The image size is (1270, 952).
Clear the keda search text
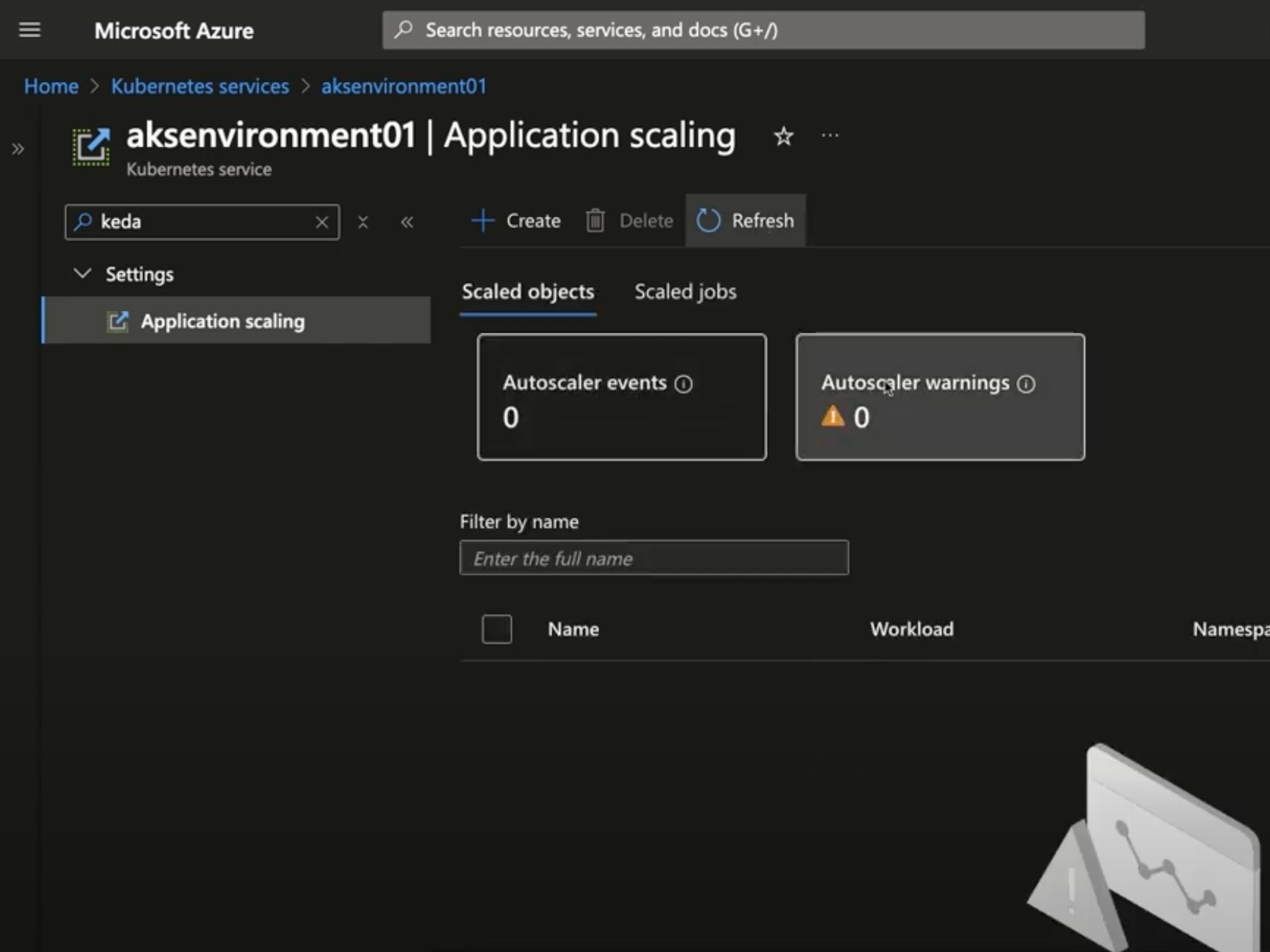pyautogui.click(x=321, y=222)
